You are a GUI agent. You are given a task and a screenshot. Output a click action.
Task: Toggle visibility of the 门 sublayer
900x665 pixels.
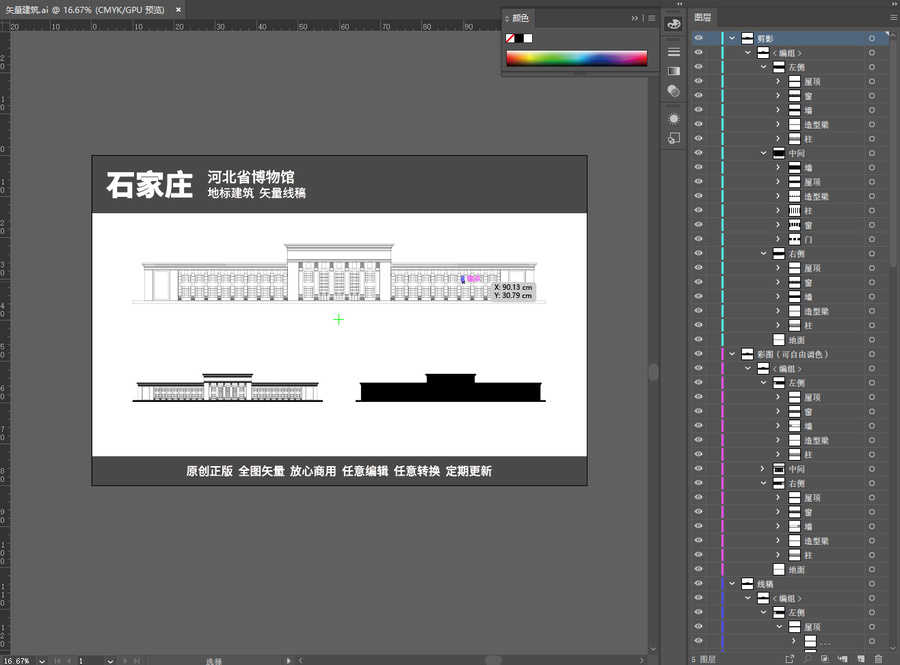699,239
